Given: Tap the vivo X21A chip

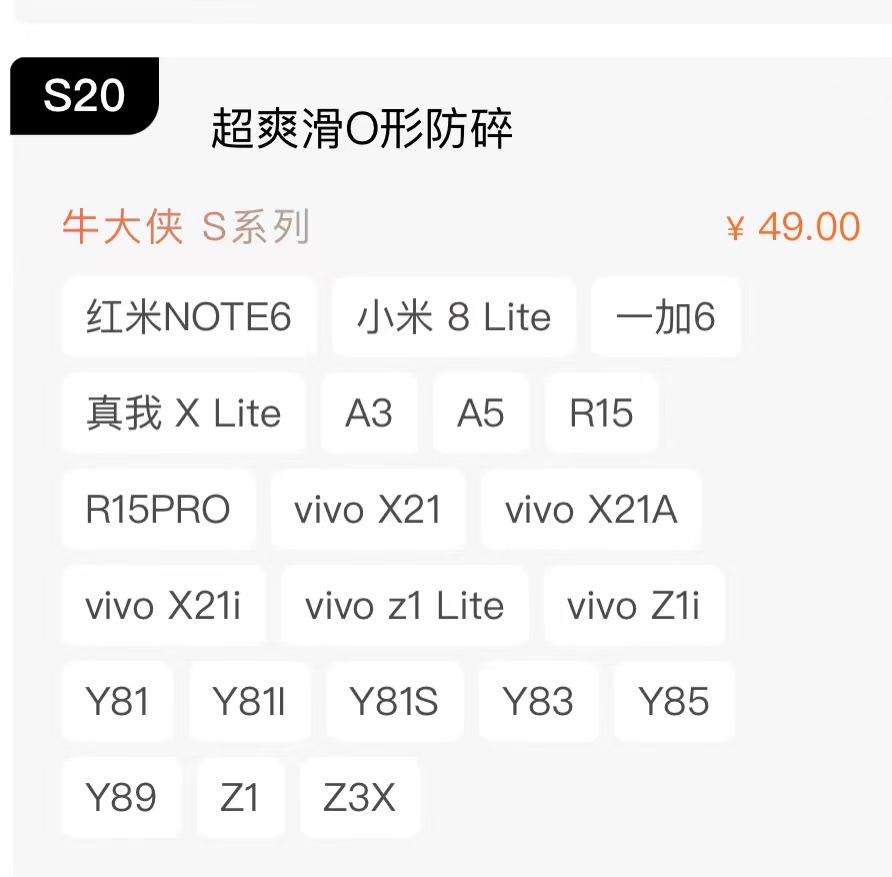Looking at the screenshot, I should 591,510.
